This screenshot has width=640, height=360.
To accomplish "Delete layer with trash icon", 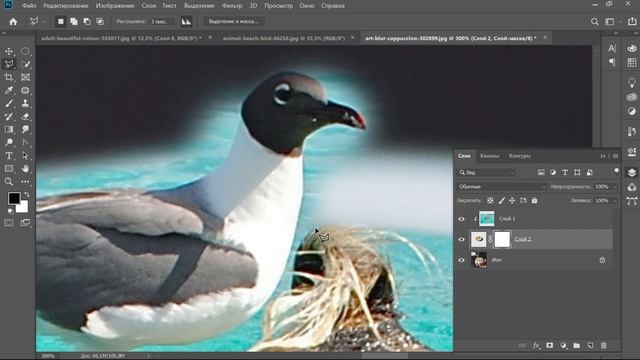I will pyautogui.click(x=604, y=345).
